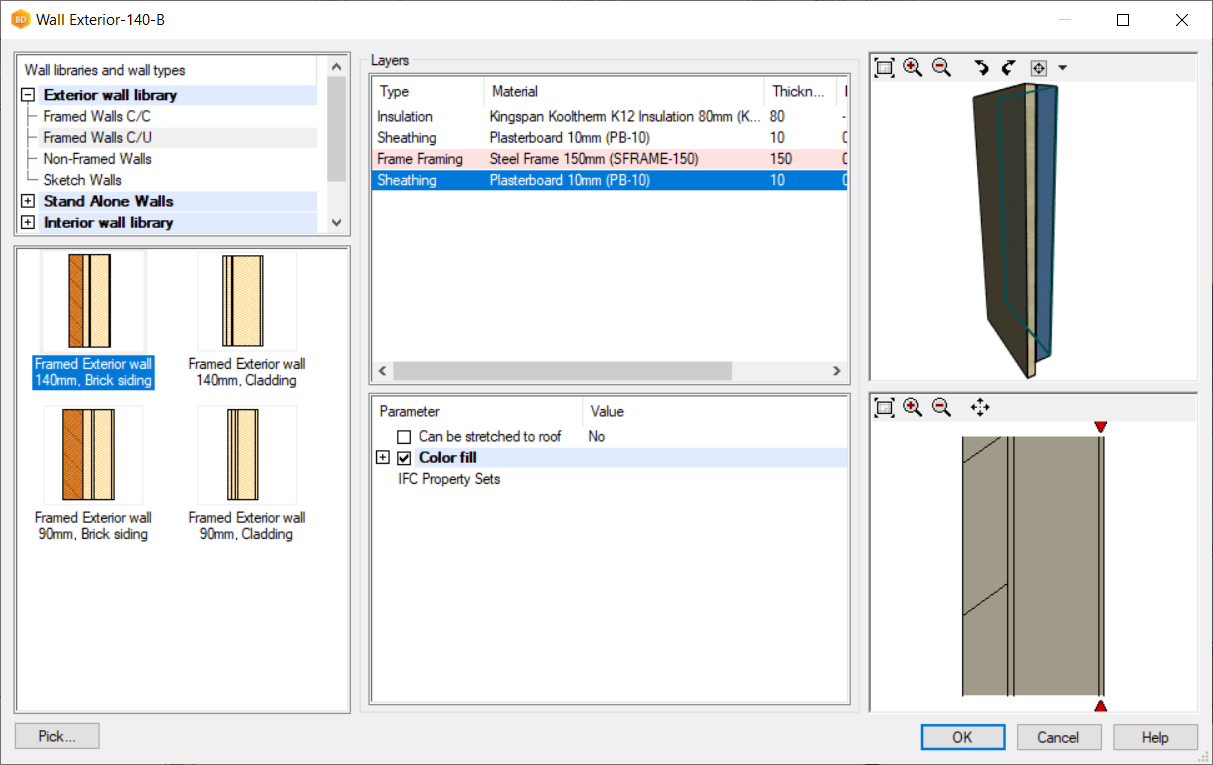Activate the pan tool in the section preview
Screen dimensions: 1213x765
pos(980,407)
